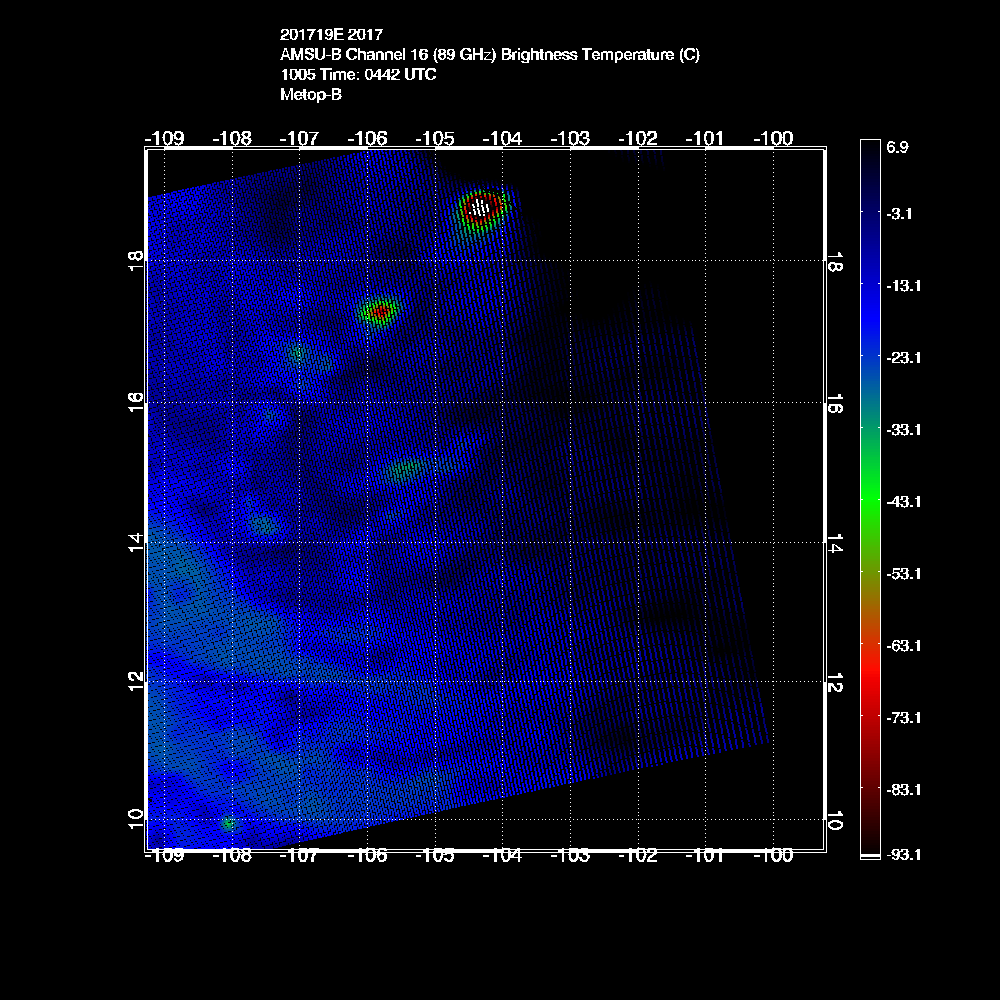Click the white-centered storm core near -104.4 longitude
The height and width of the screenshot is (1000, 1000).
481,208
